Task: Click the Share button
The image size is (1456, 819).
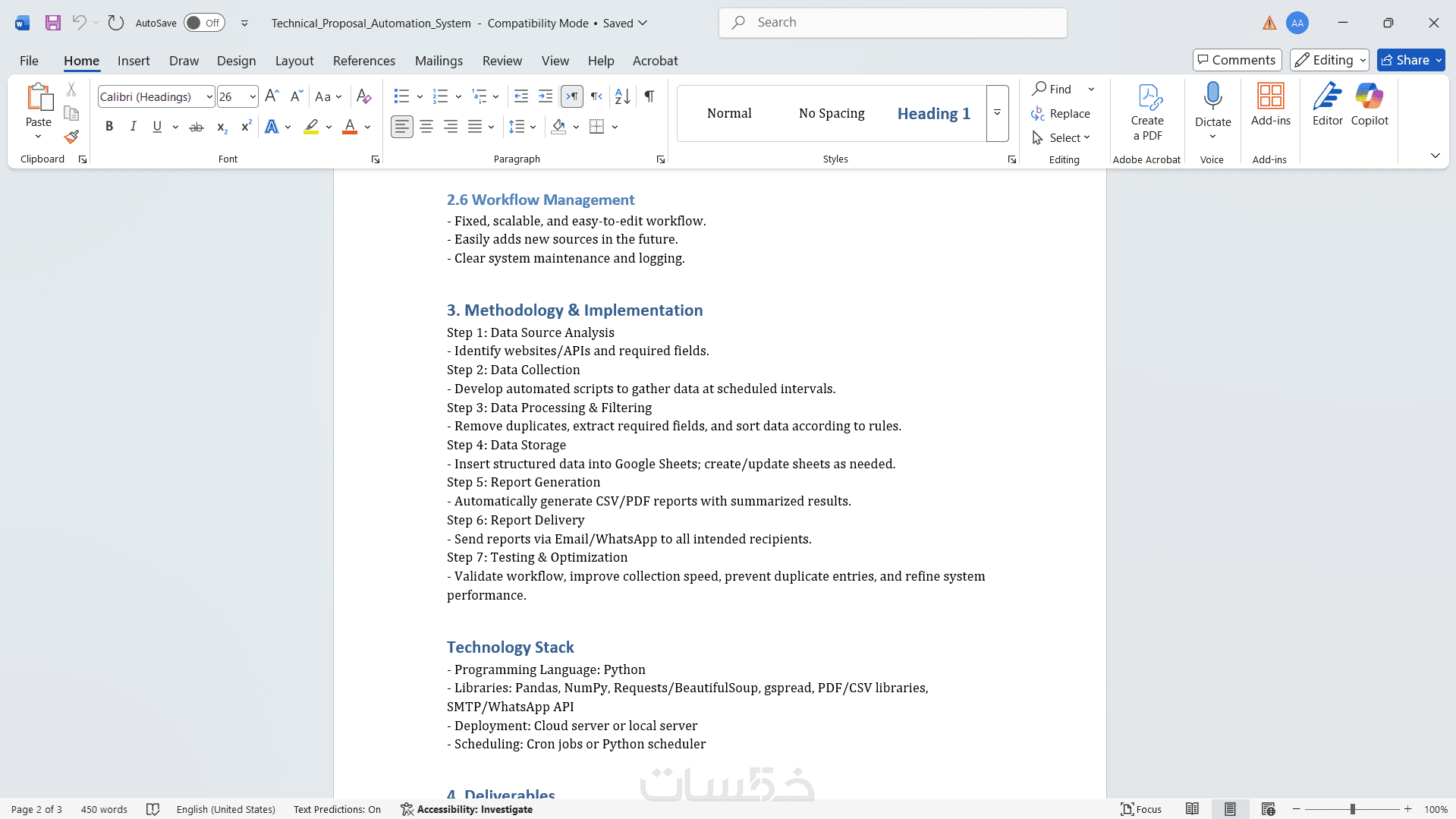Action: (x=1411, y=60)
